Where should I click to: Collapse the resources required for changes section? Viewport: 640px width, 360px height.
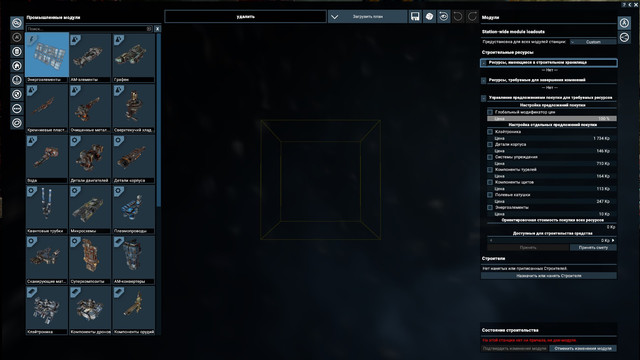(484, 80)
